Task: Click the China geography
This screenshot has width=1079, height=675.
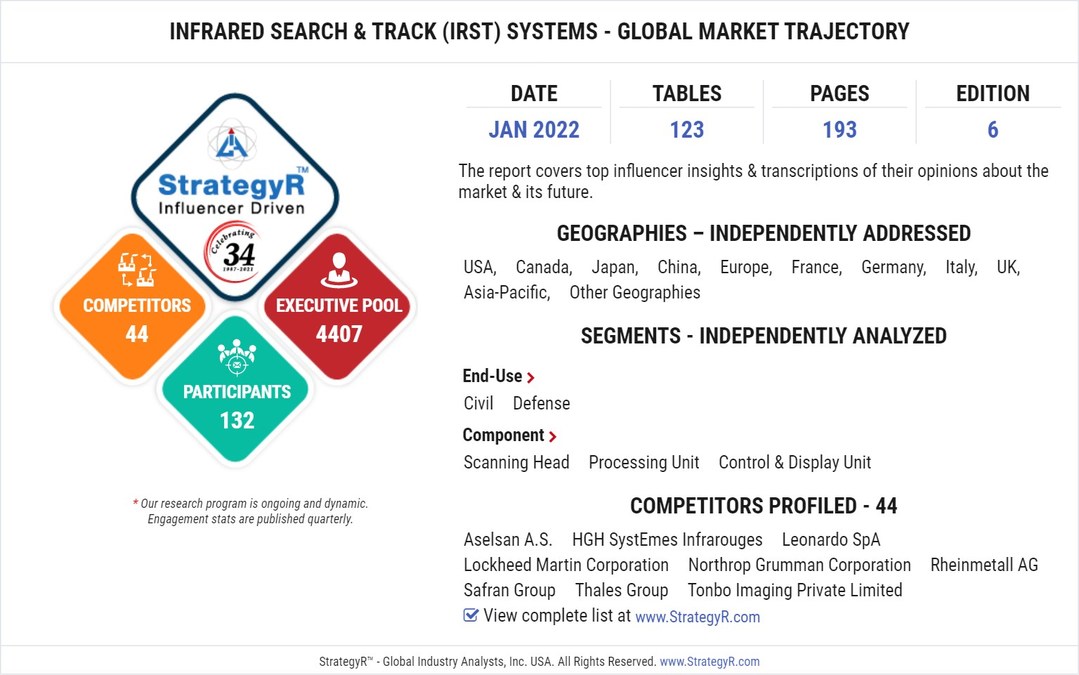Action: (x=679, y=267)
